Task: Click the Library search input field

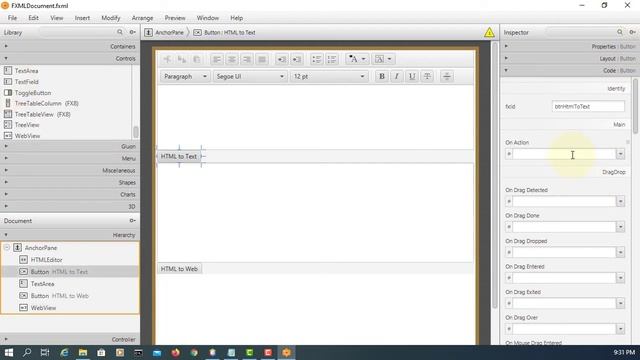Action: pyautogui.click(x=78, y=32)
